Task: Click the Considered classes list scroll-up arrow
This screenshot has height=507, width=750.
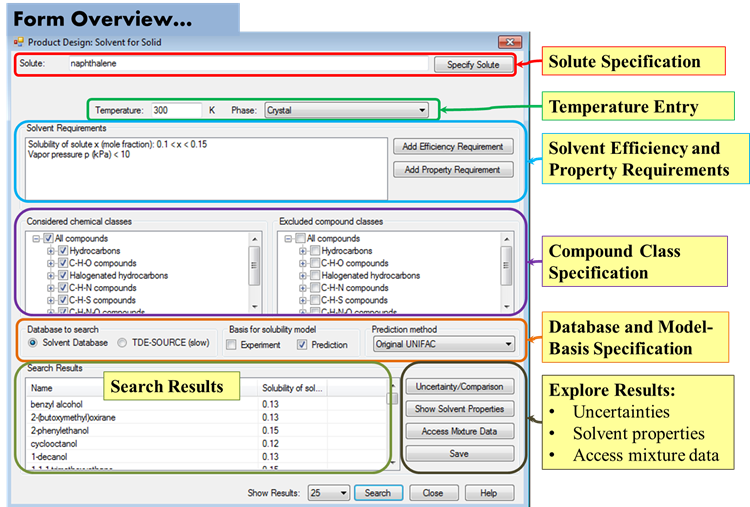Action: 254,239
